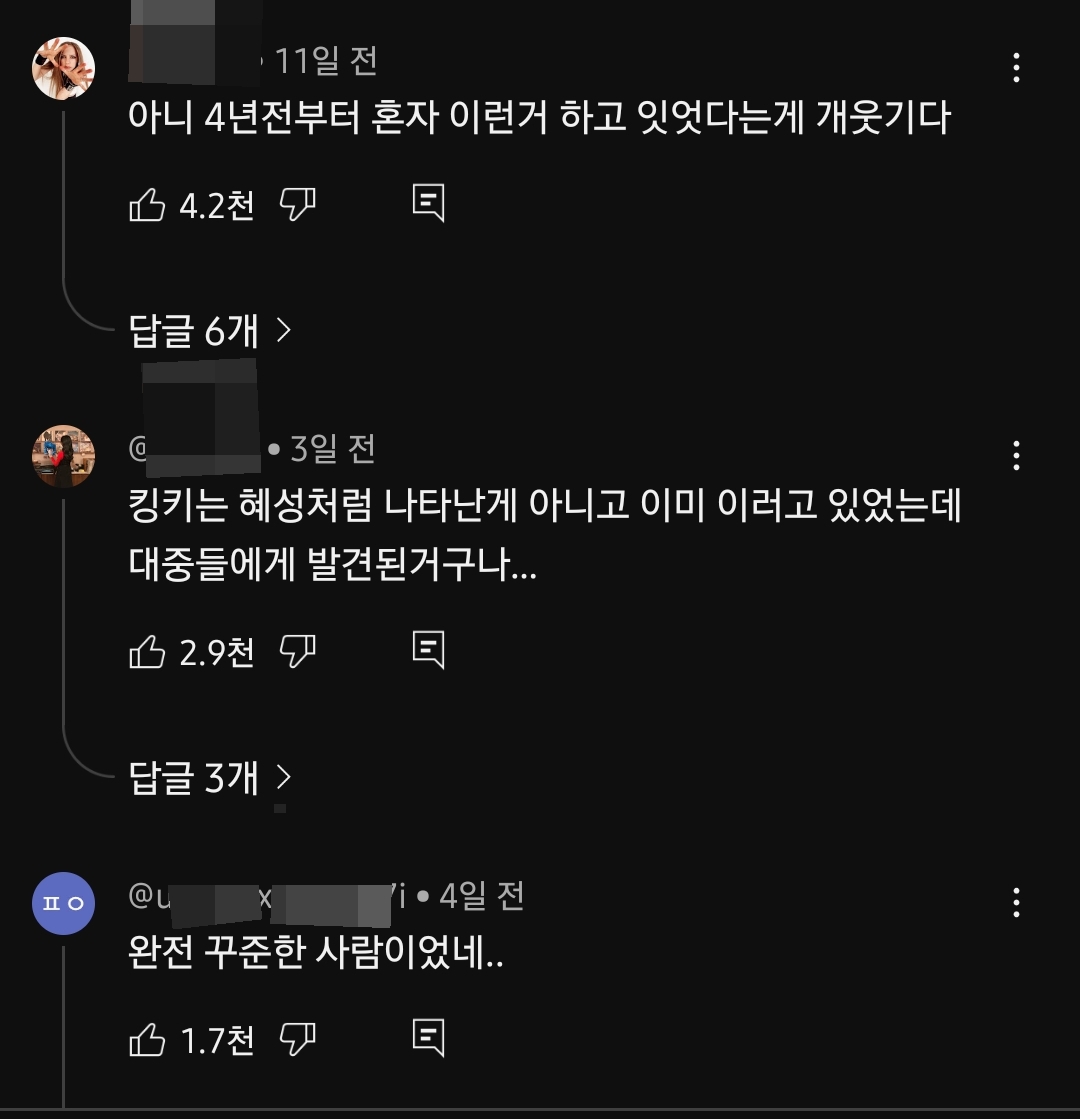1080x1119 pixels.
Task: Open the second commenter's profile avatar
Action: pos(64,456)
